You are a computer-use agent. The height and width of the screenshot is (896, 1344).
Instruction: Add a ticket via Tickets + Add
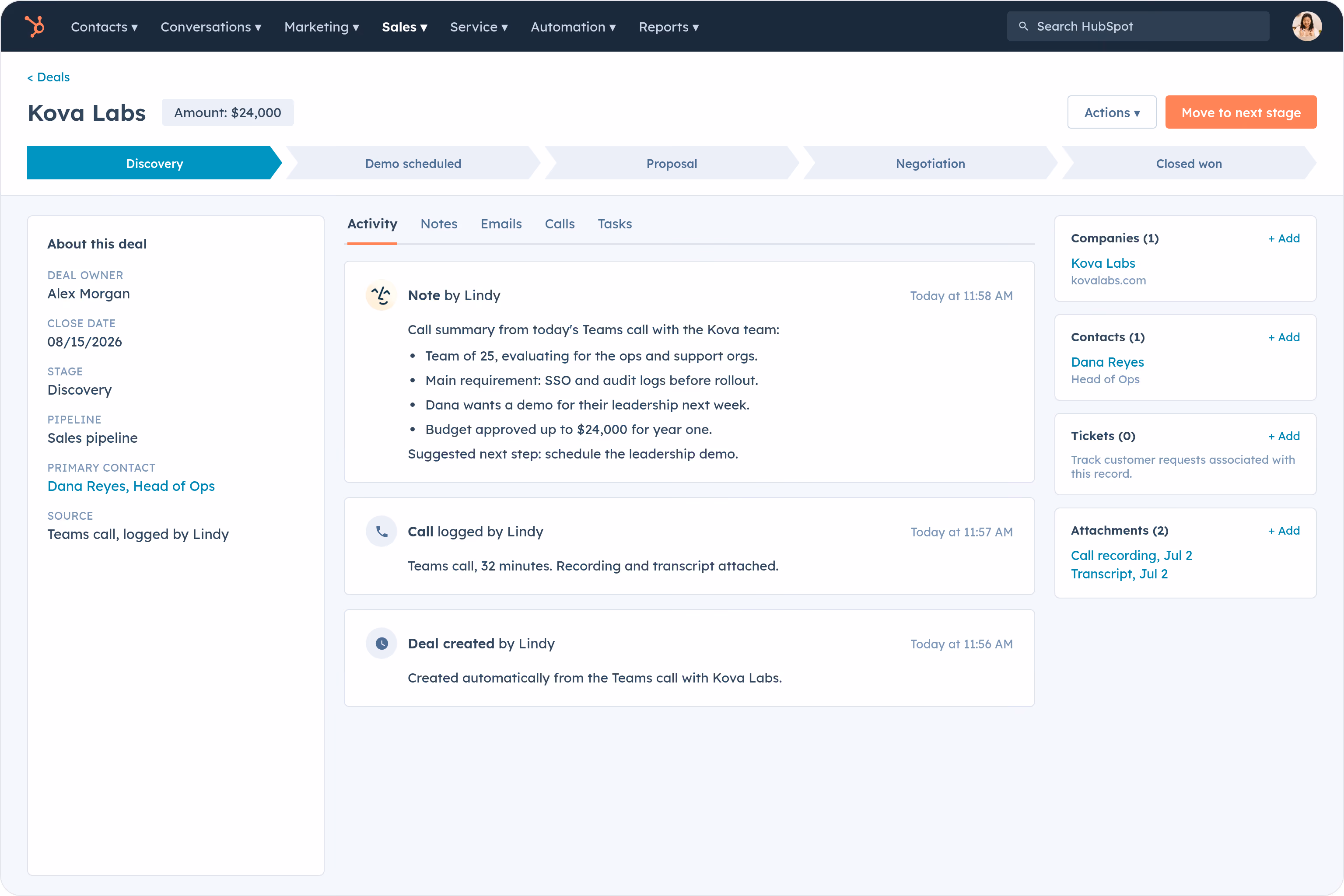[1284, 436]
